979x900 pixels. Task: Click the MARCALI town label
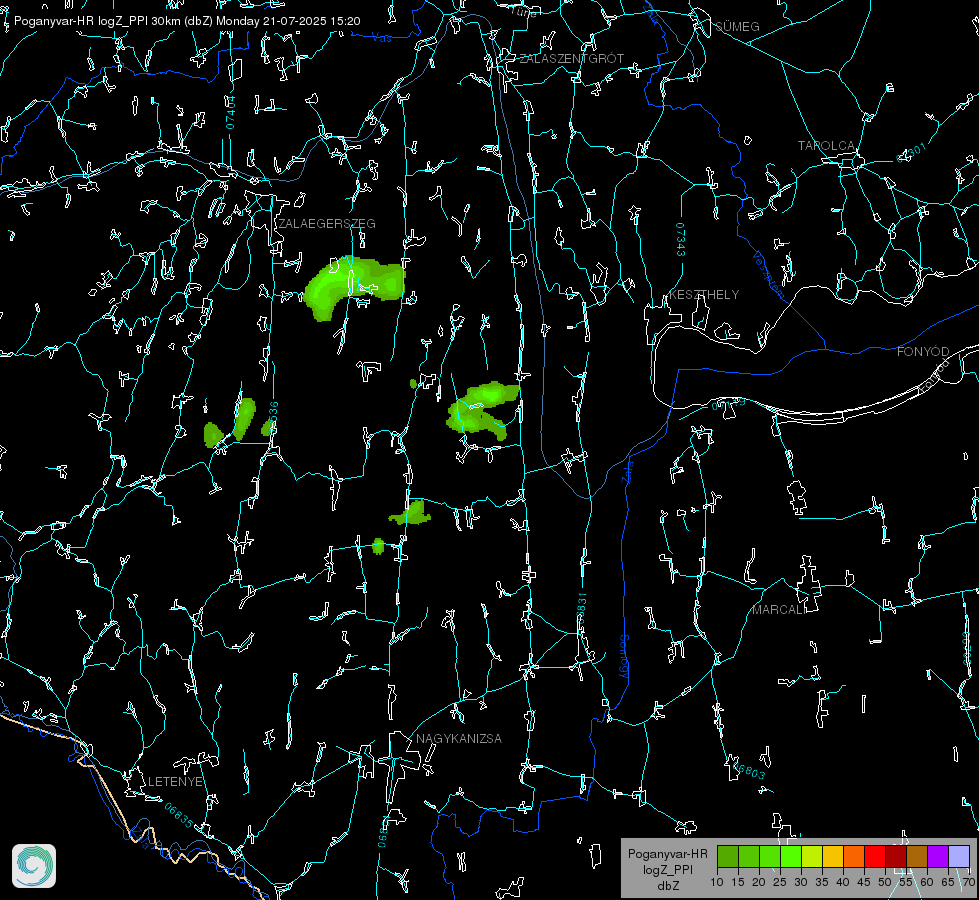(778, 610)
